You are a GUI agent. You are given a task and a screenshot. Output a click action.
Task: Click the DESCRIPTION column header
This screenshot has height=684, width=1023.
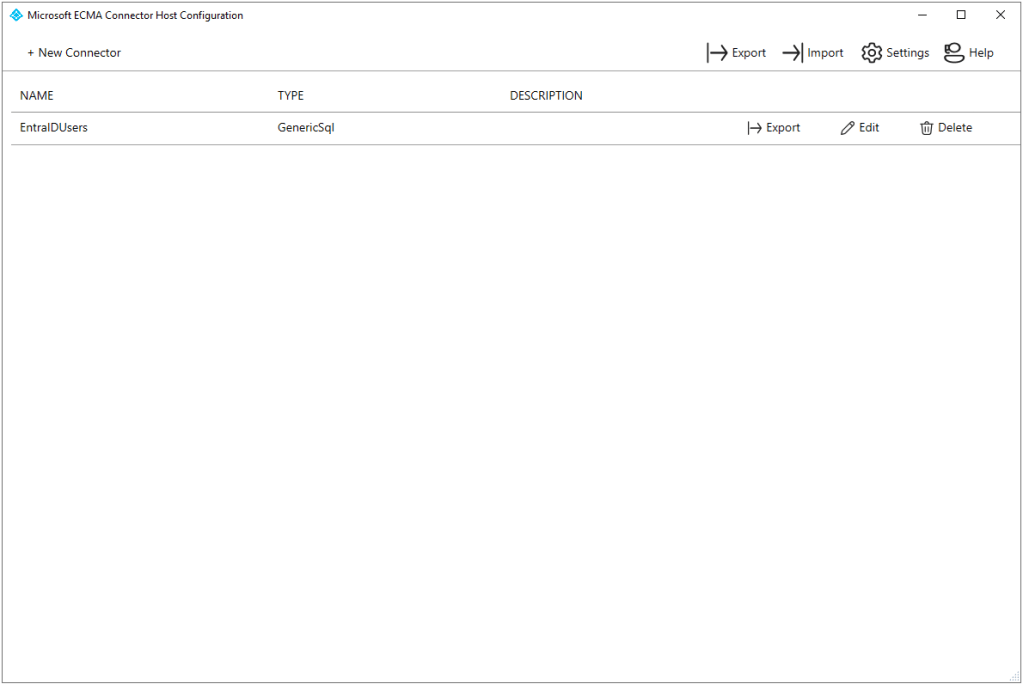click(546, 96)
